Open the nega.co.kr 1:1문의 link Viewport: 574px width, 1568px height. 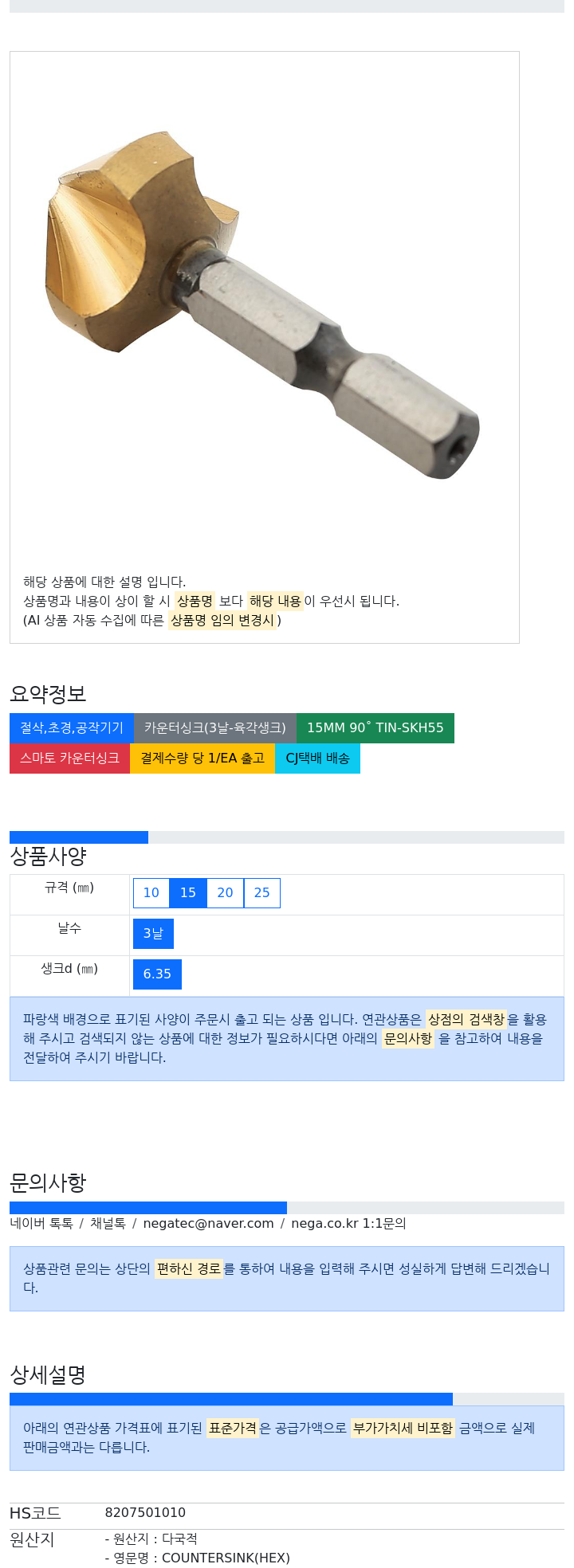click(x=348, y=1223)
